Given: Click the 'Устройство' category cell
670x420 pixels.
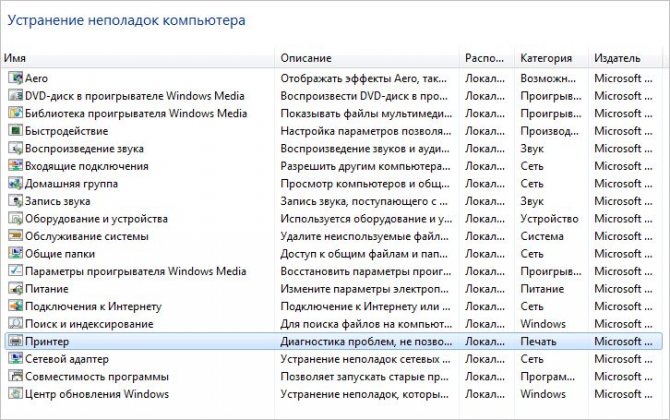Looking at the screenshot, I should (x=549, y=218).
